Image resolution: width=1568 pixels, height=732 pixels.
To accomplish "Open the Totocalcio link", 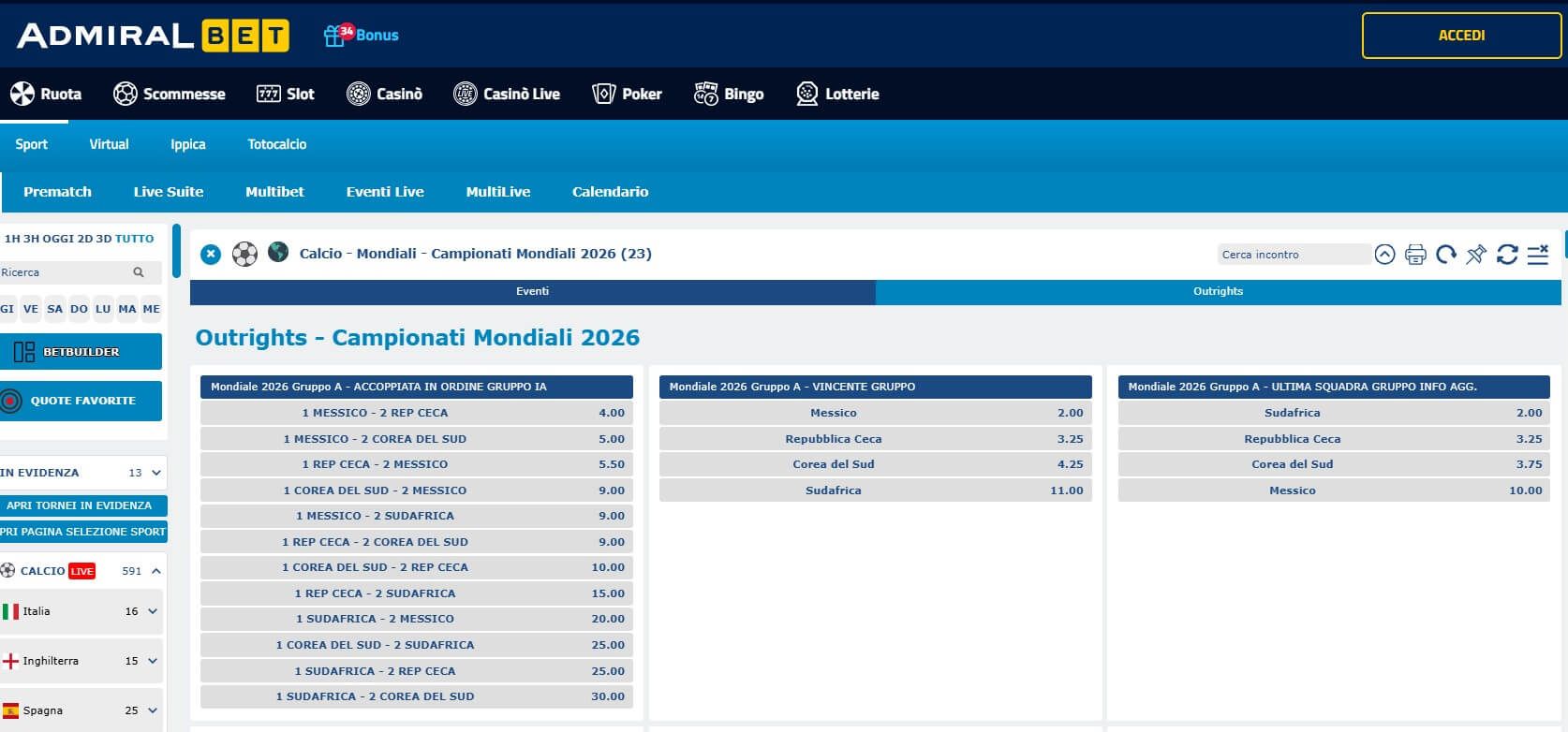I will 277,144.
